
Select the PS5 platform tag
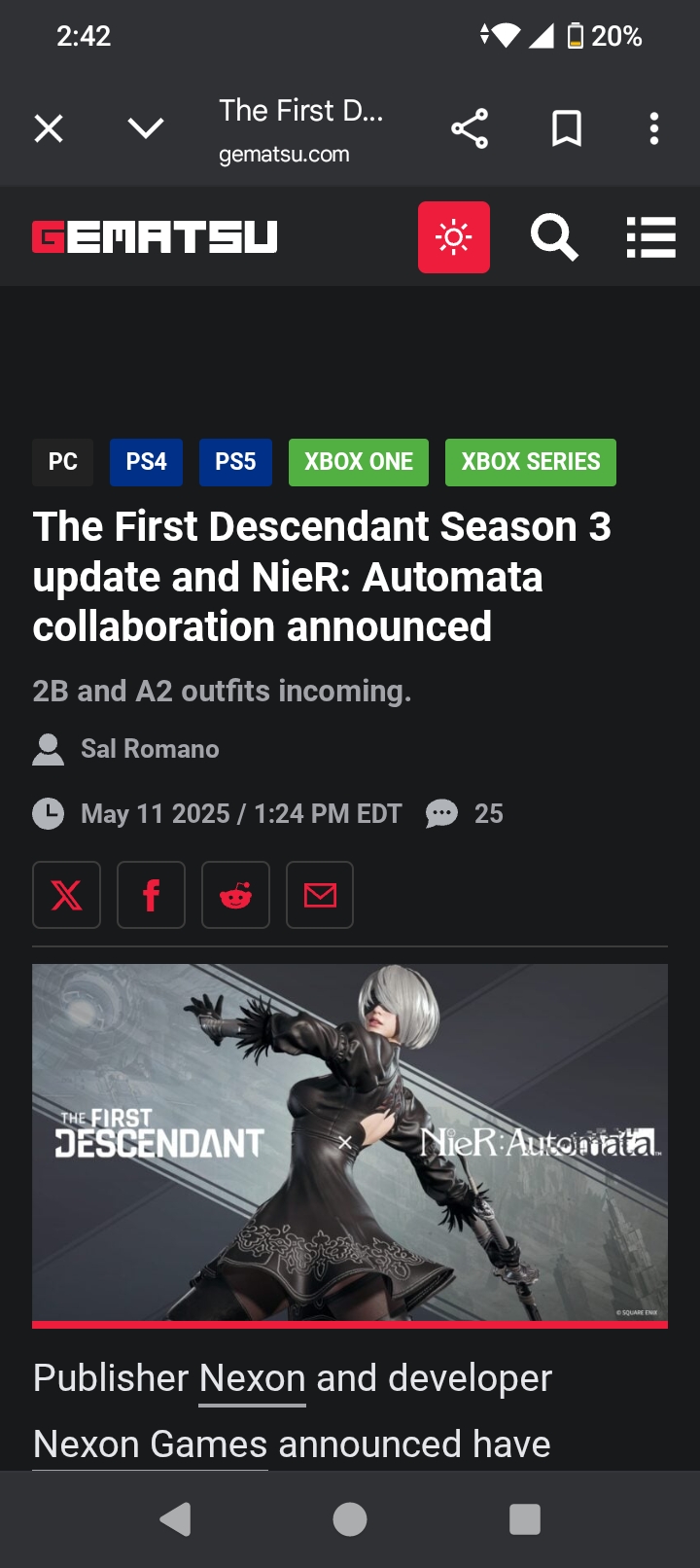tap(235, 462)
